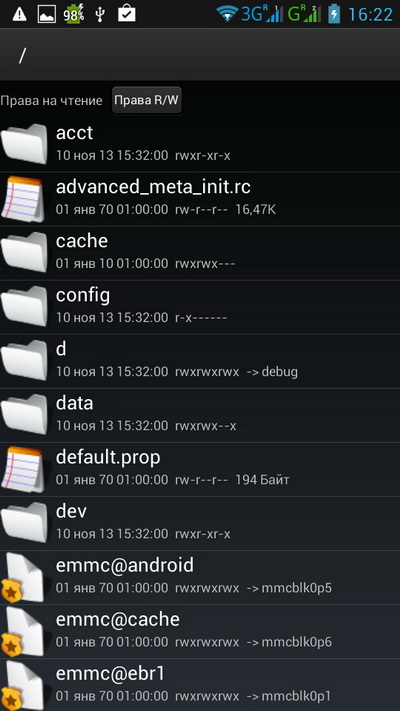Tap the advanced_meta_init.rc notepad file icon
Image resolution: width=400 pixels, height=711 pixels.
pyautogui.click(x=24, y=199)
